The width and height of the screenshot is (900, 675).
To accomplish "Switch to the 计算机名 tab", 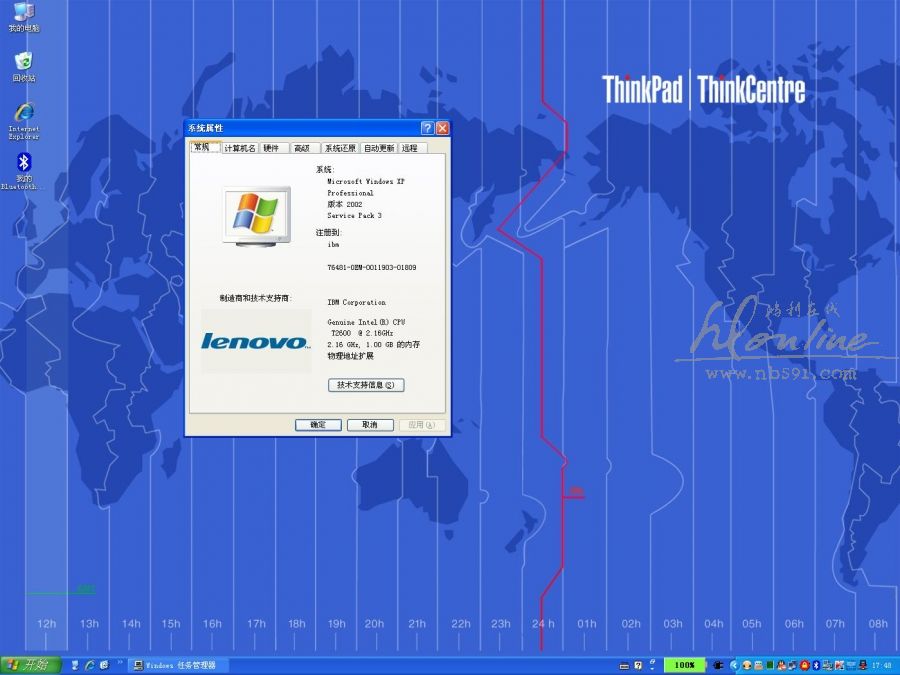I will point(240,148).
